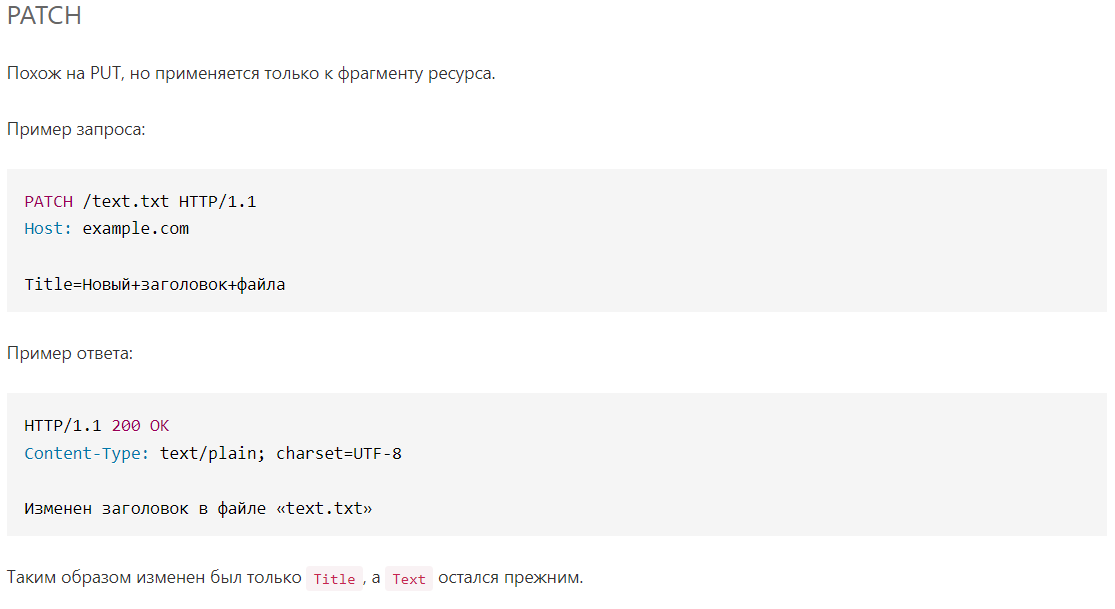The width and height of the screenshot is (1115, 609).
Task: Click the 'Пример запроса:' label
Action: [76, 131]
